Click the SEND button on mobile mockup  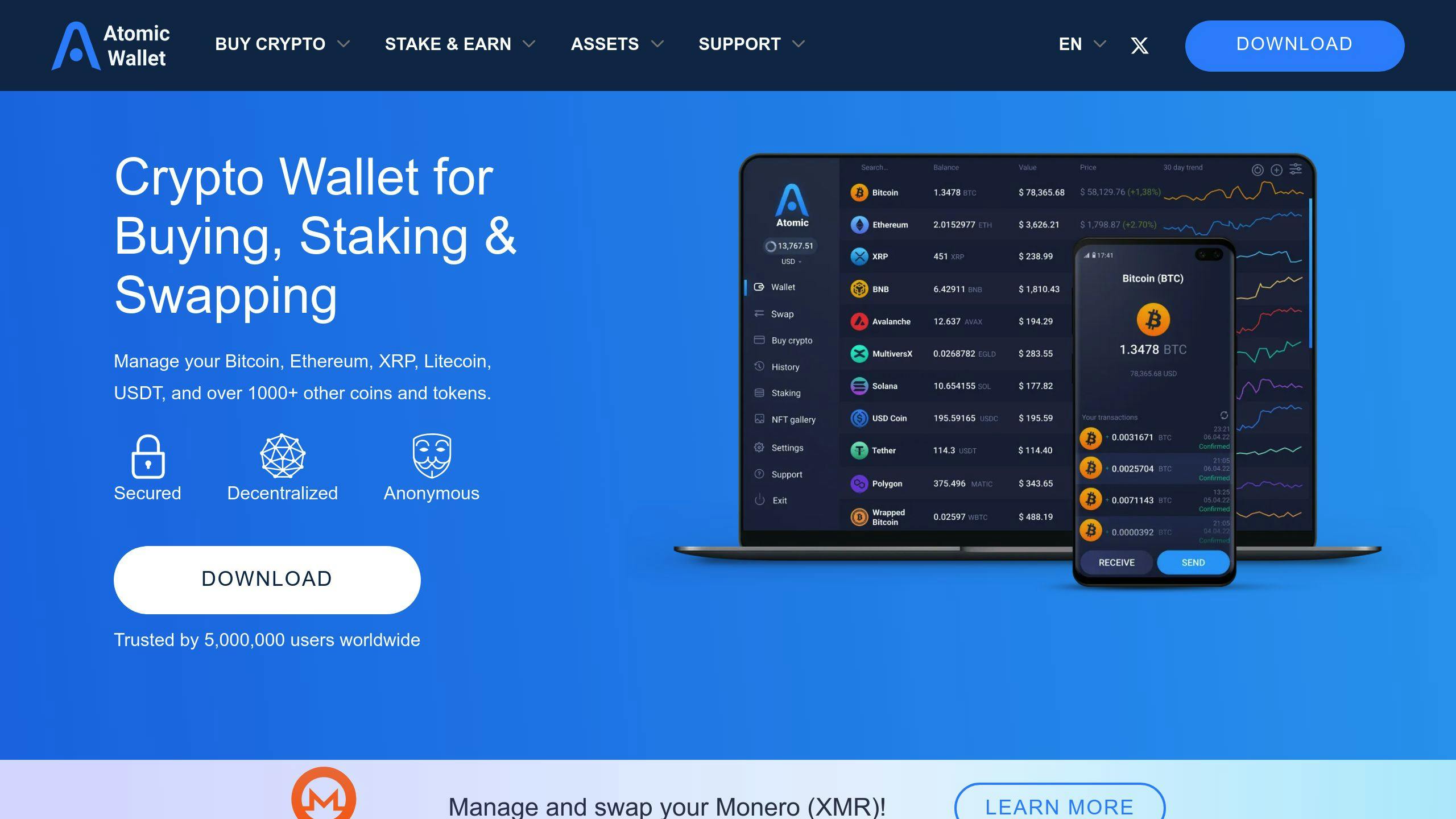tap(1192, 562)
